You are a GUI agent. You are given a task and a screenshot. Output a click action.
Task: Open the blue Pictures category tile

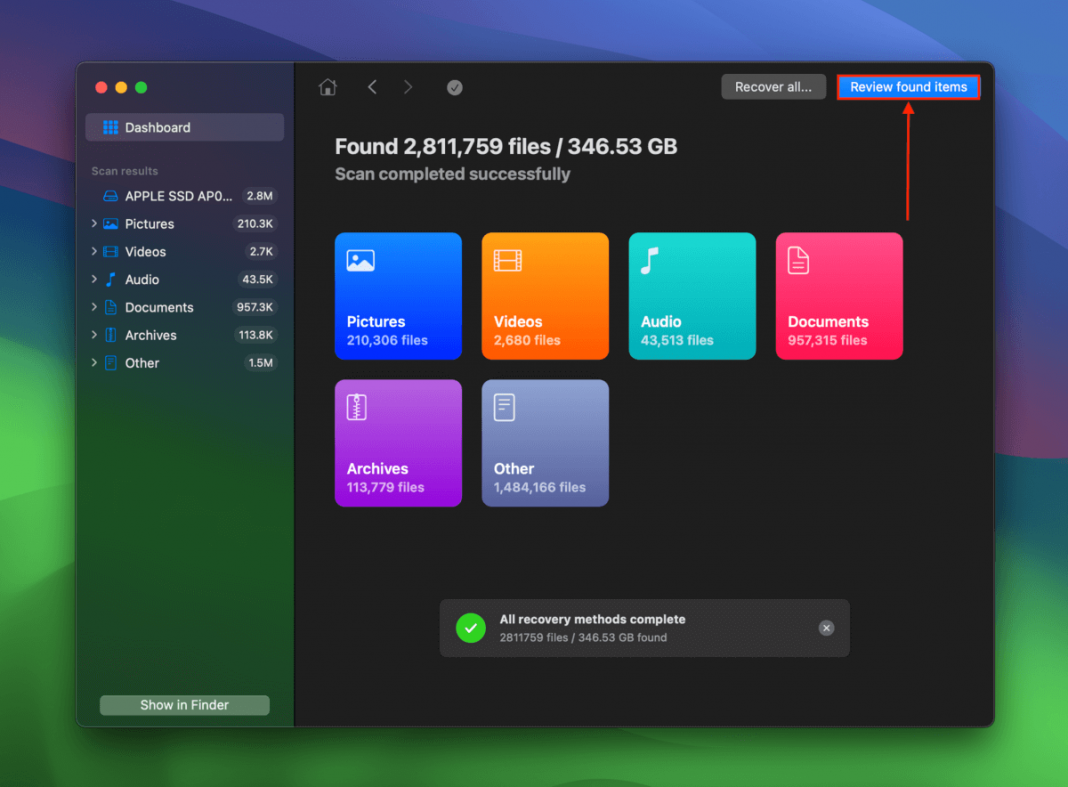[x=398, y=296]
